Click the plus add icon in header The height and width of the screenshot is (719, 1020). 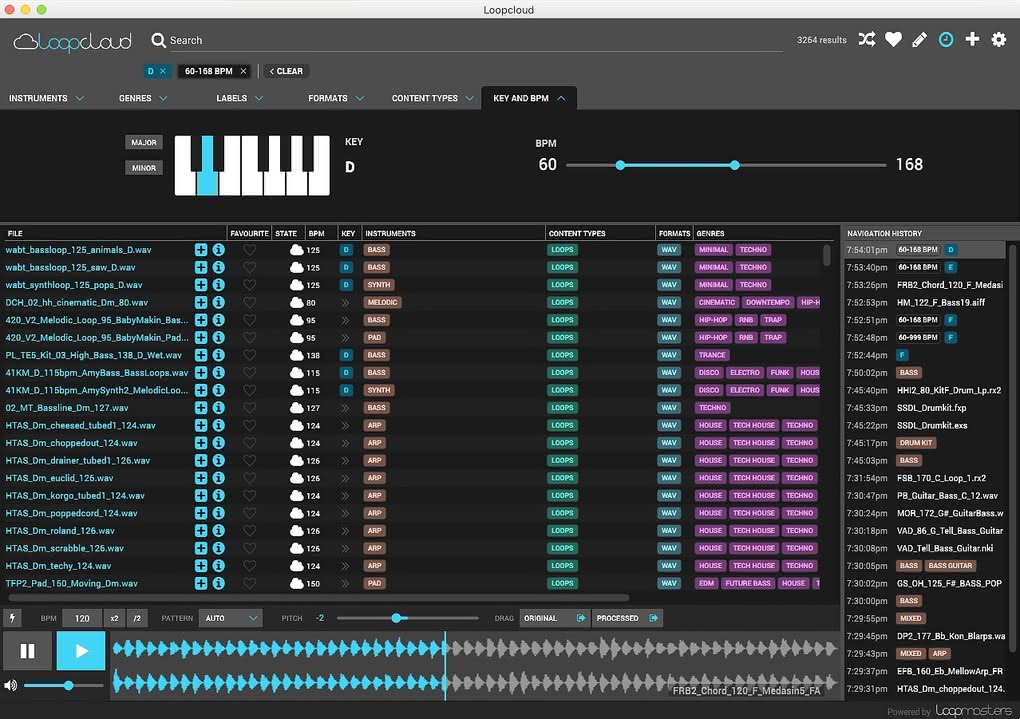click(x=973, y=40)
